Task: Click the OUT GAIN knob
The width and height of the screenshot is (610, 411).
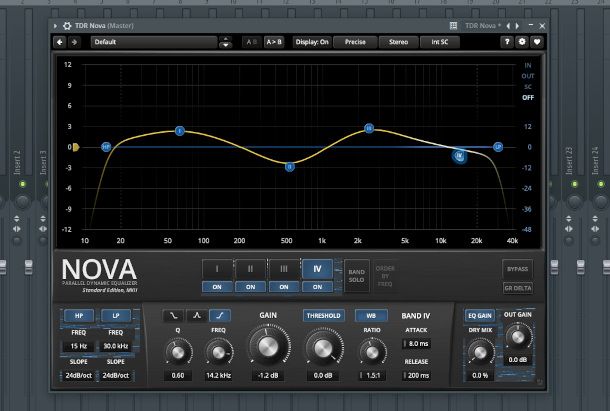Action: pos(518,337)
